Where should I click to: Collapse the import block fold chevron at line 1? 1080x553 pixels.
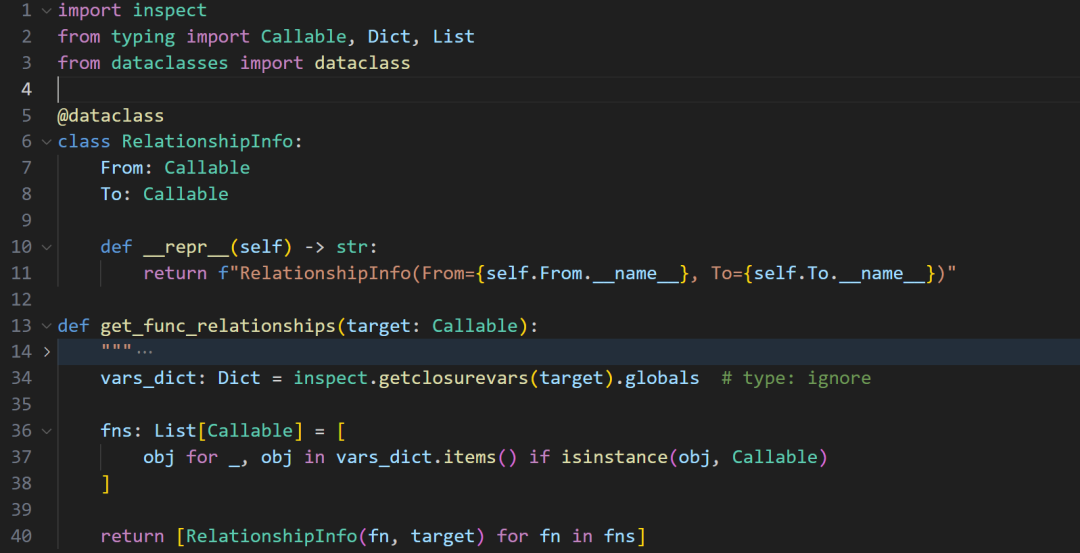pyautogui.click(x=46, y=10)
